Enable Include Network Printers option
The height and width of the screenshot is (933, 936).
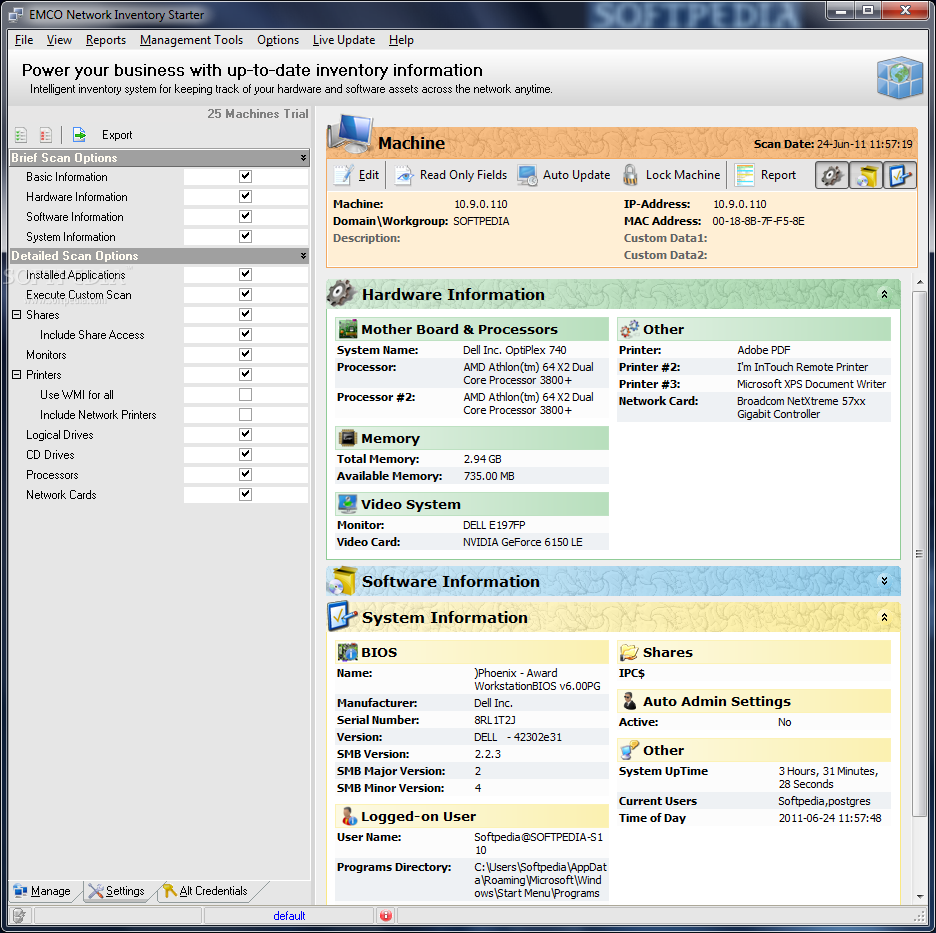(245, 414)
